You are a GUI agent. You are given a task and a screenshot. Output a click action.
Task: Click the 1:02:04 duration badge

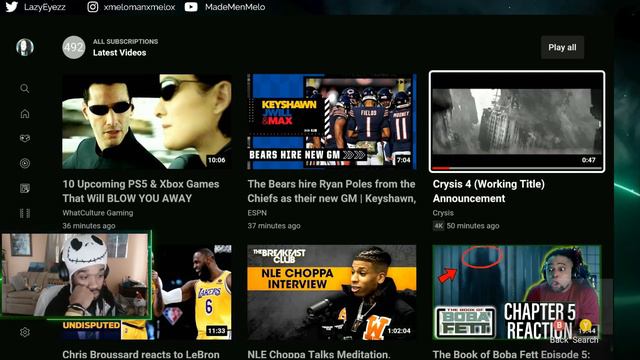point(399,331)
